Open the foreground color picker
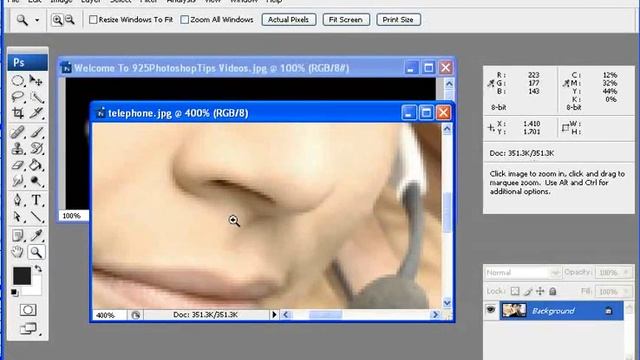This screenshot has height=360, width=640. pyautogui.click(x=21, y=276)
